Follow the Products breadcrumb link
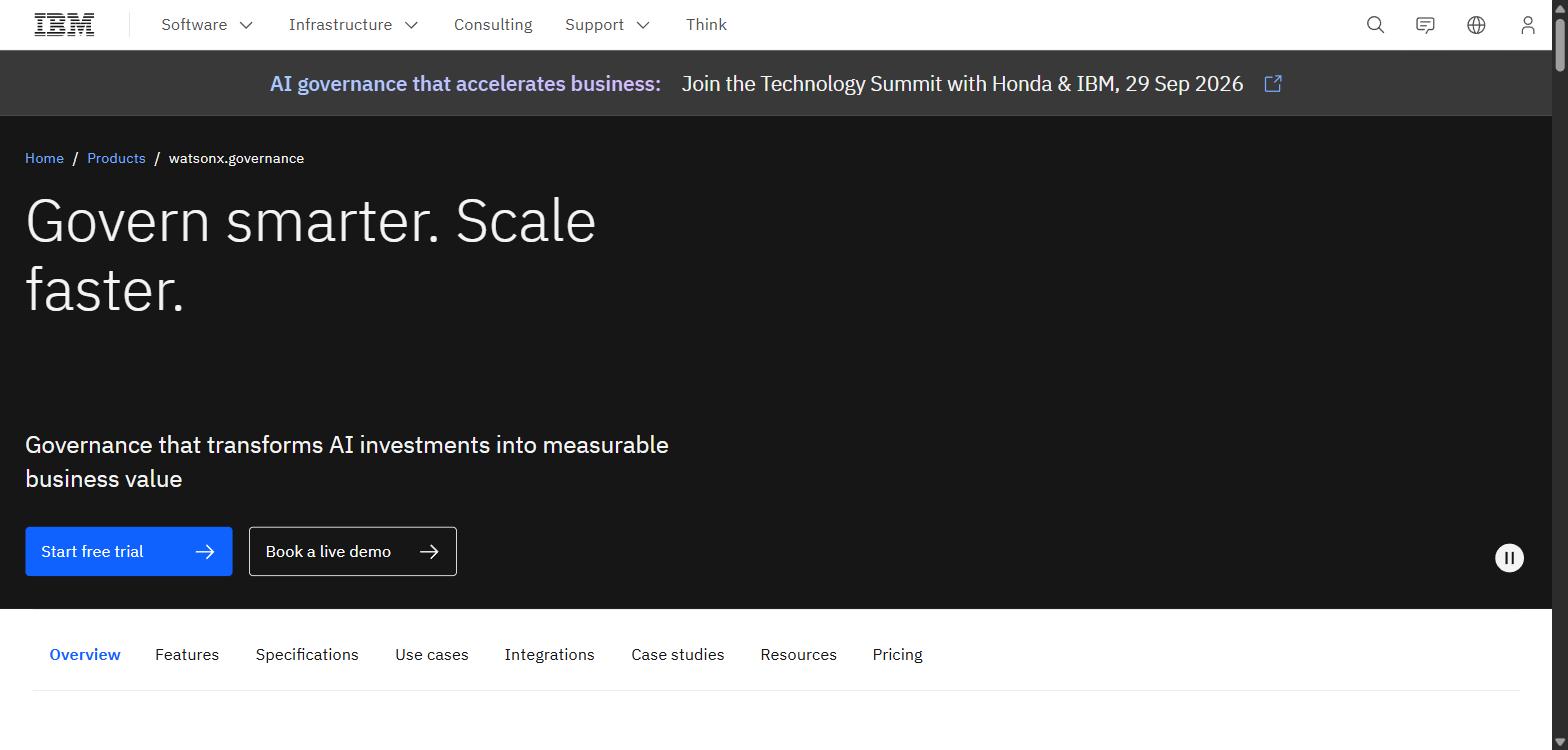This screenshot has width=1568, height=750. tap(116, 158)
